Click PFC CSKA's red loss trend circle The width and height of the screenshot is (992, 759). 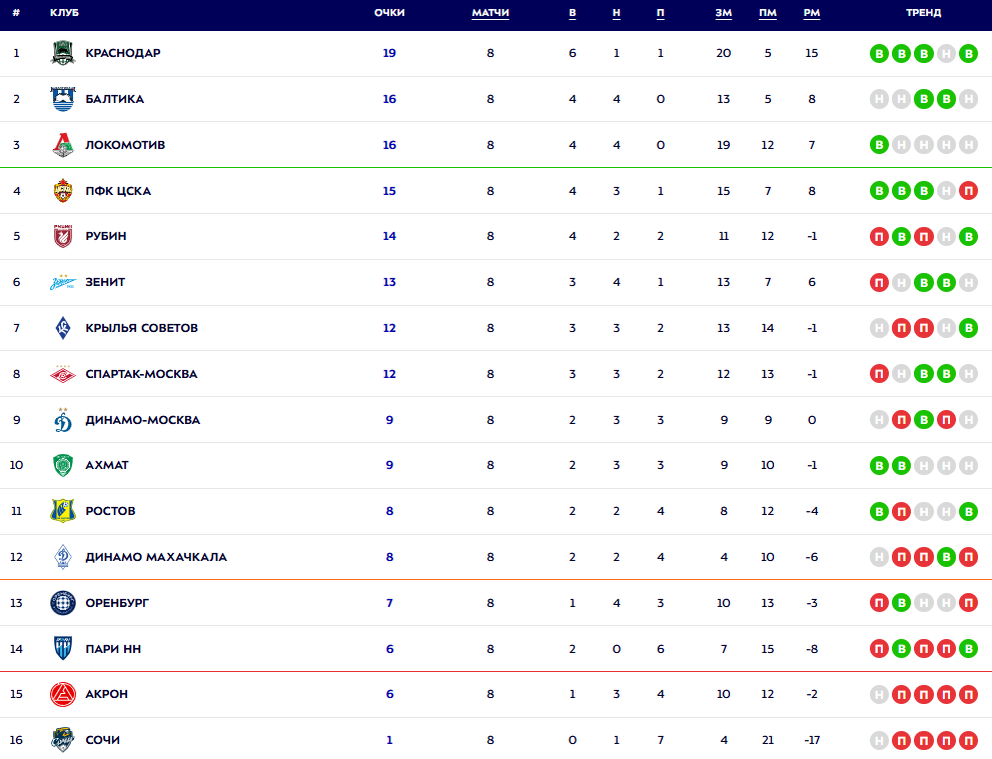[x=968, y=191]
